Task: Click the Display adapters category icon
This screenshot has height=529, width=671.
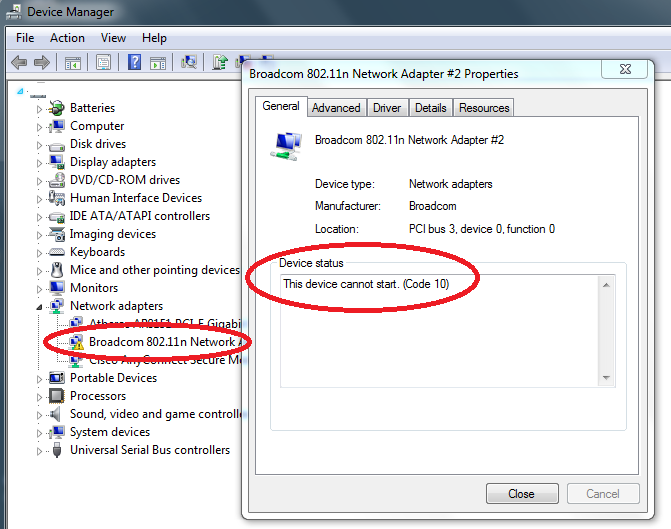Action: pos(56,162)
